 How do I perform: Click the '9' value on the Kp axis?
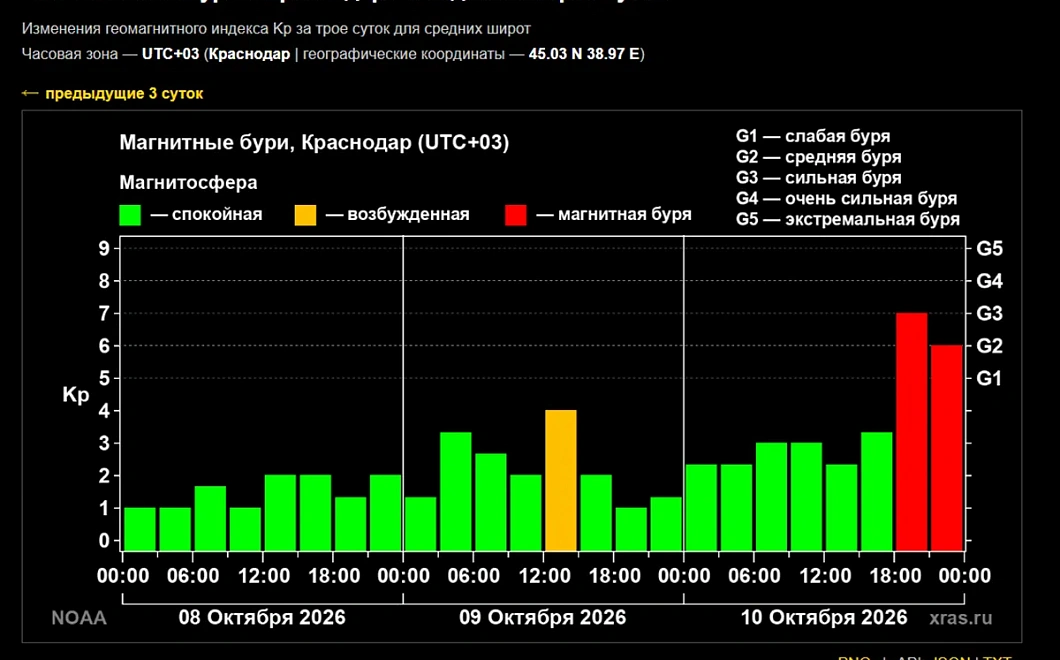[x=104, y=248]
